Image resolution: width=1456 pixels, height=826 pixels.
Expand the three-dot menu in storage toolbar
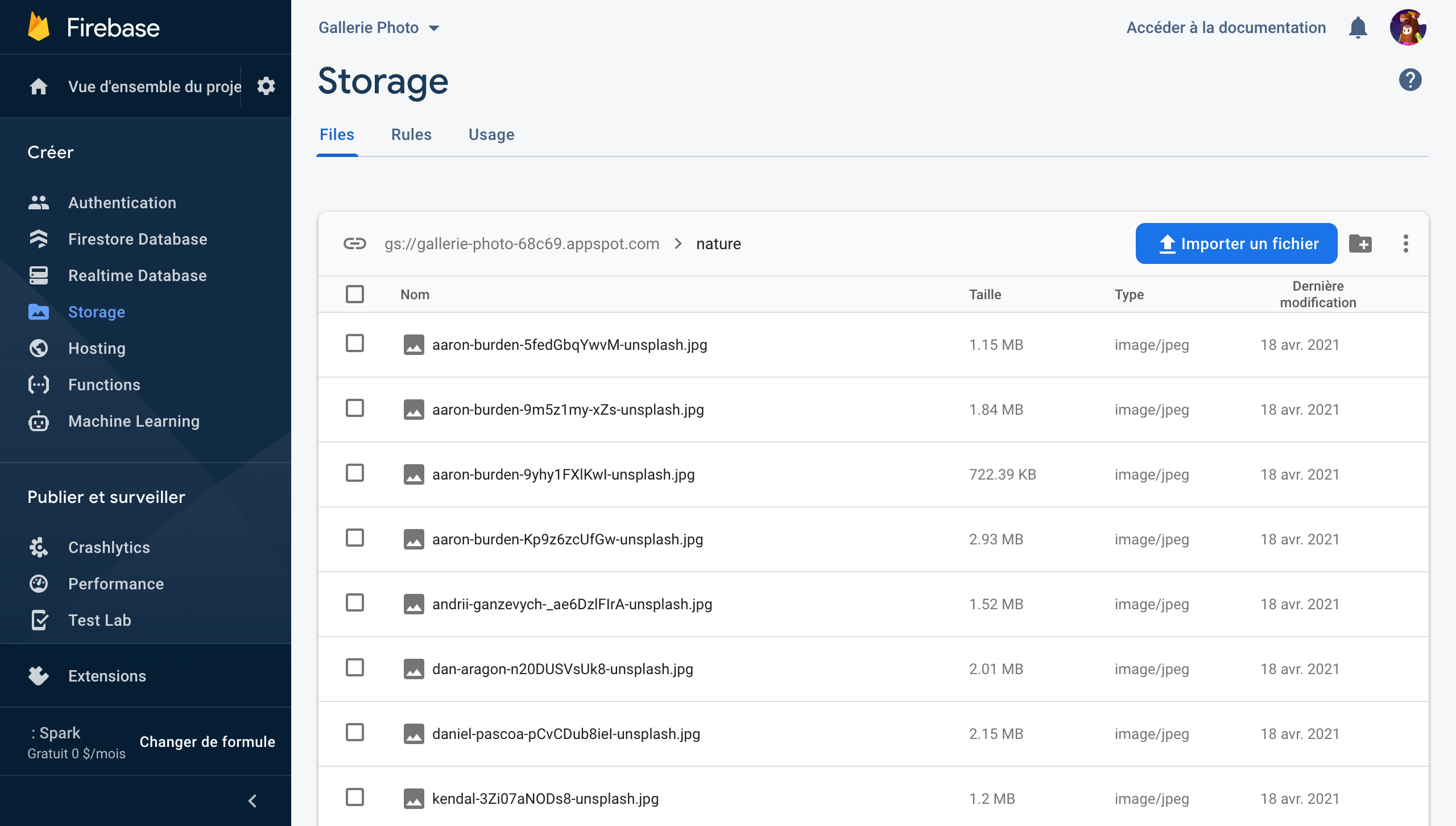pos(1406,243)
